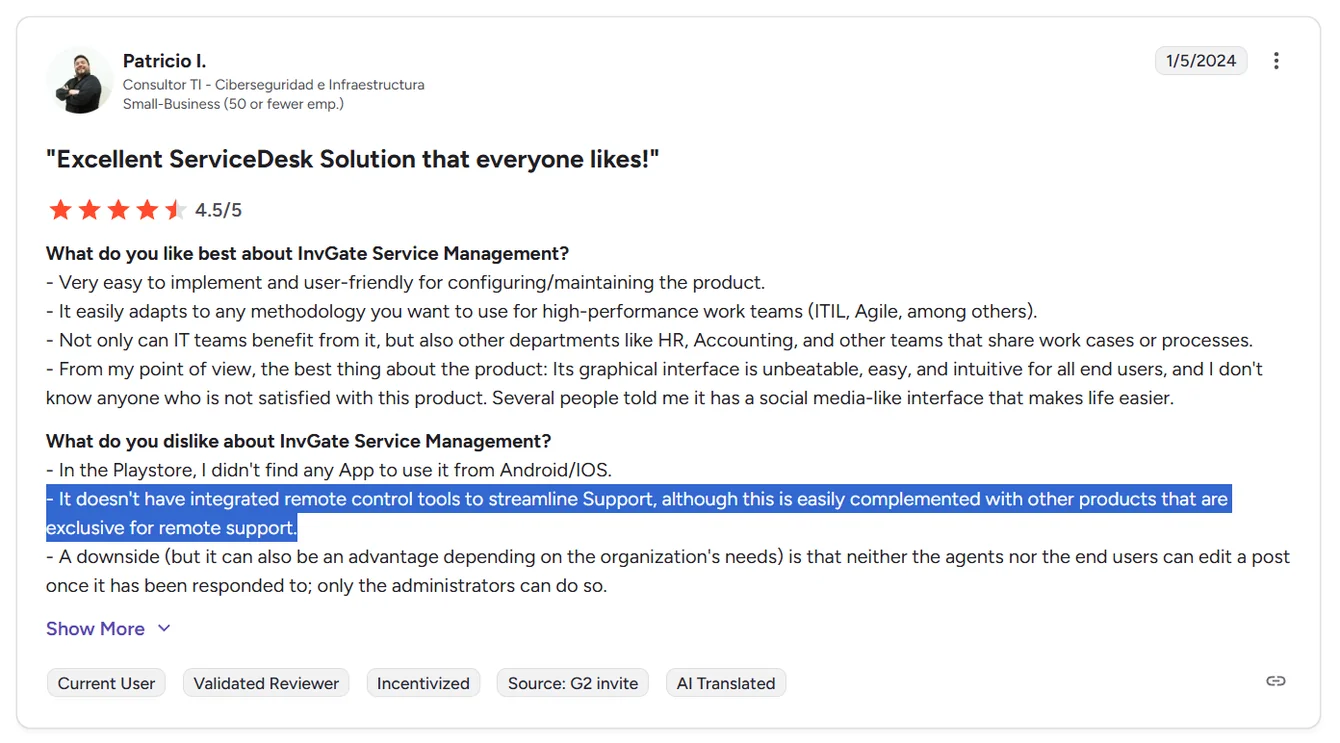This screenshot has height=743, width=1340.
Task: Click the Show More chevron arrow
Action: coord(164,628)
